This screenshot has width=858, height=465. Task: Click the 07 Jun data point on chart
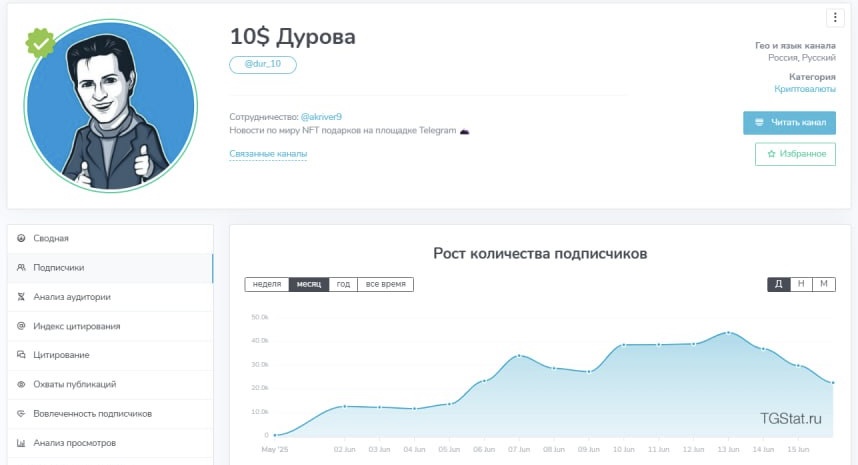coord(519,356)
